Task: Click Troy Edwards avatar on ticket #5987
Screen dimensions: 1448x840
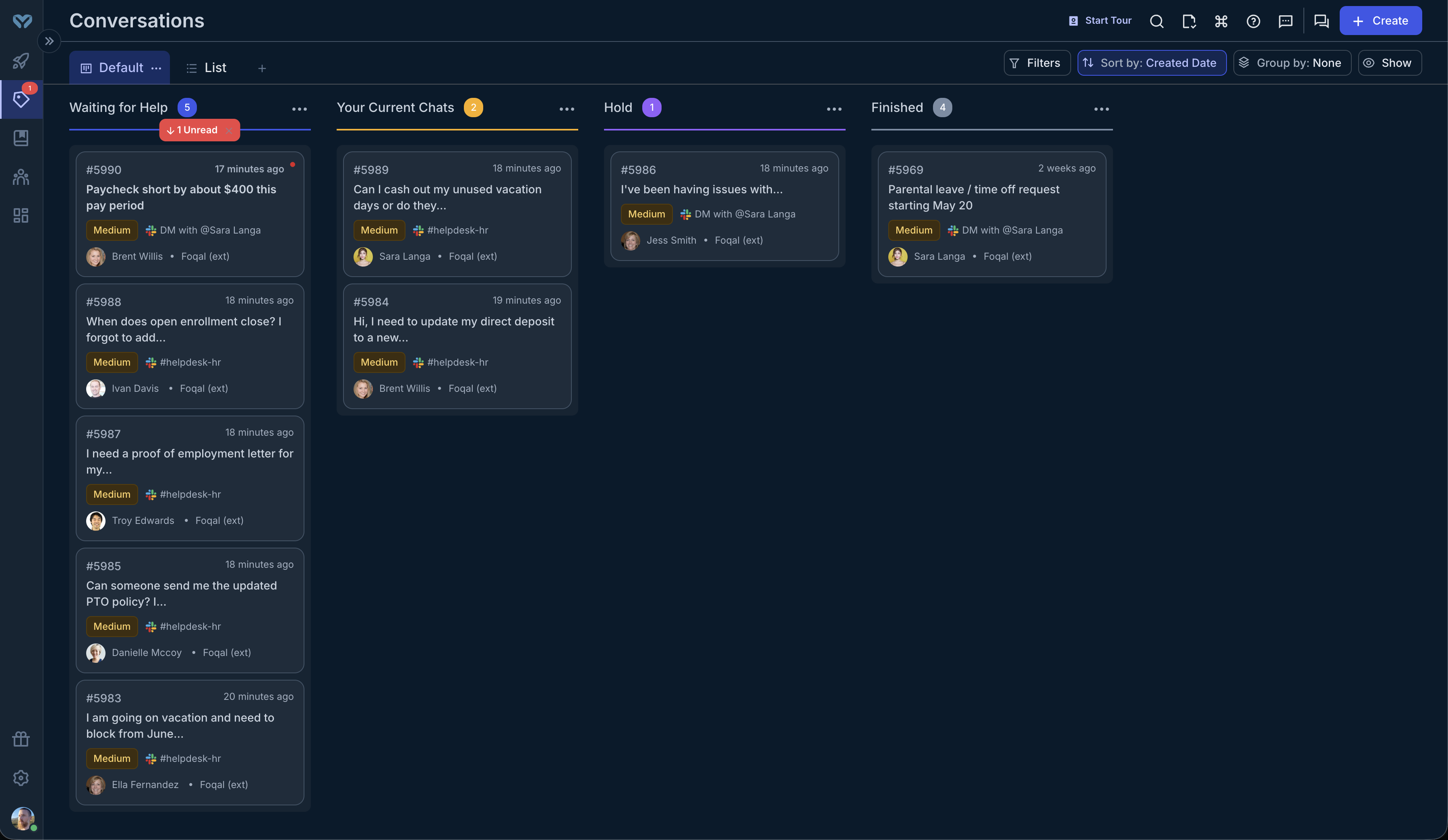Action: (x=95, y=521)
